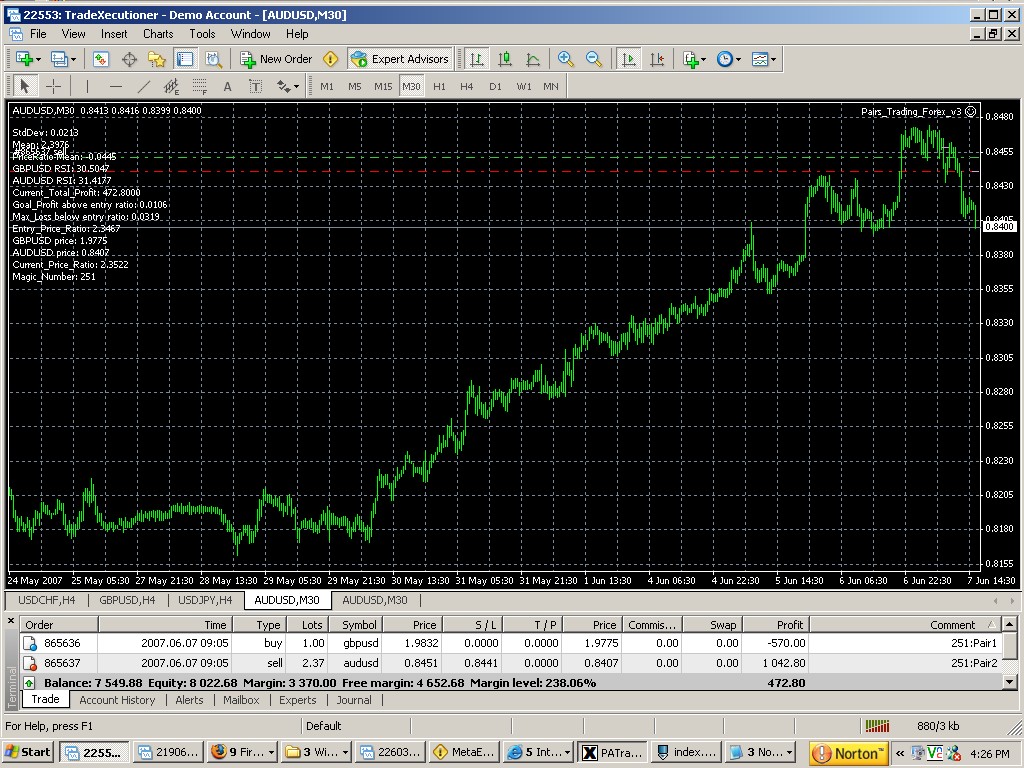Toggle the Terminal panel icon
This screenshot has width=1024, height=768.
click(185, 59)
